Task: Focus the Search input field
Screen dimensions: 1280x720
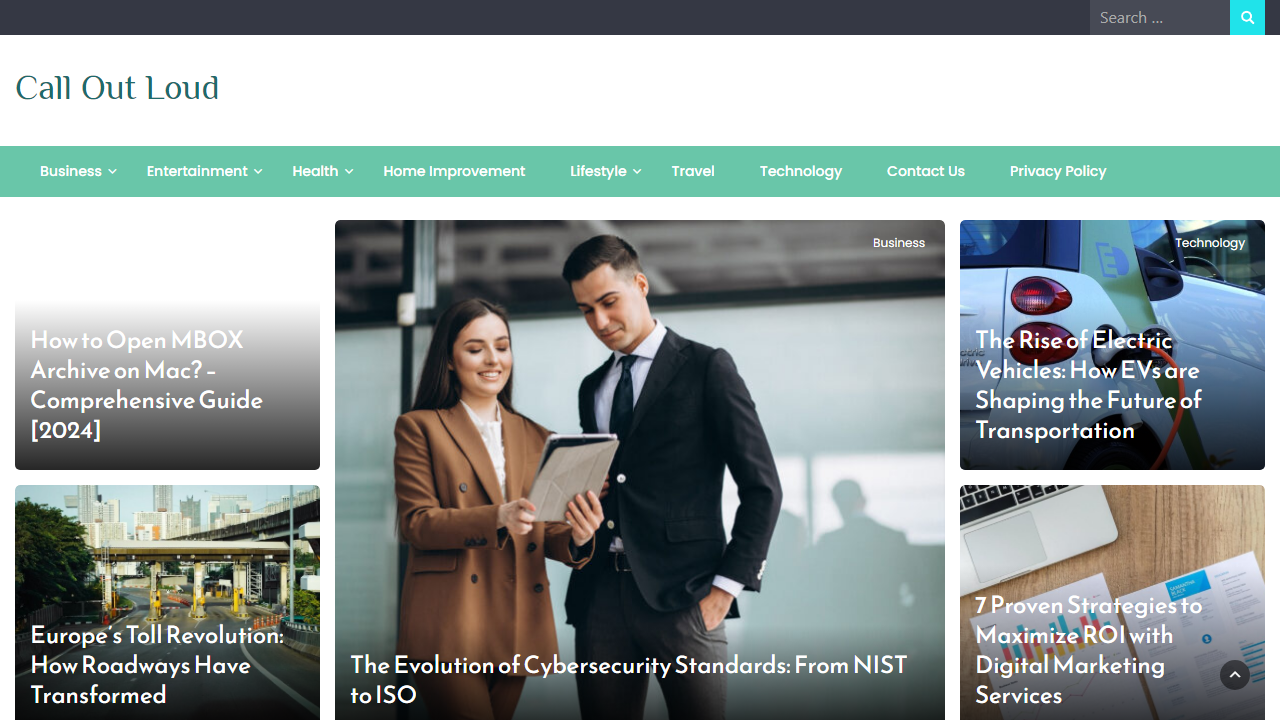Action: coord(1160,17)
